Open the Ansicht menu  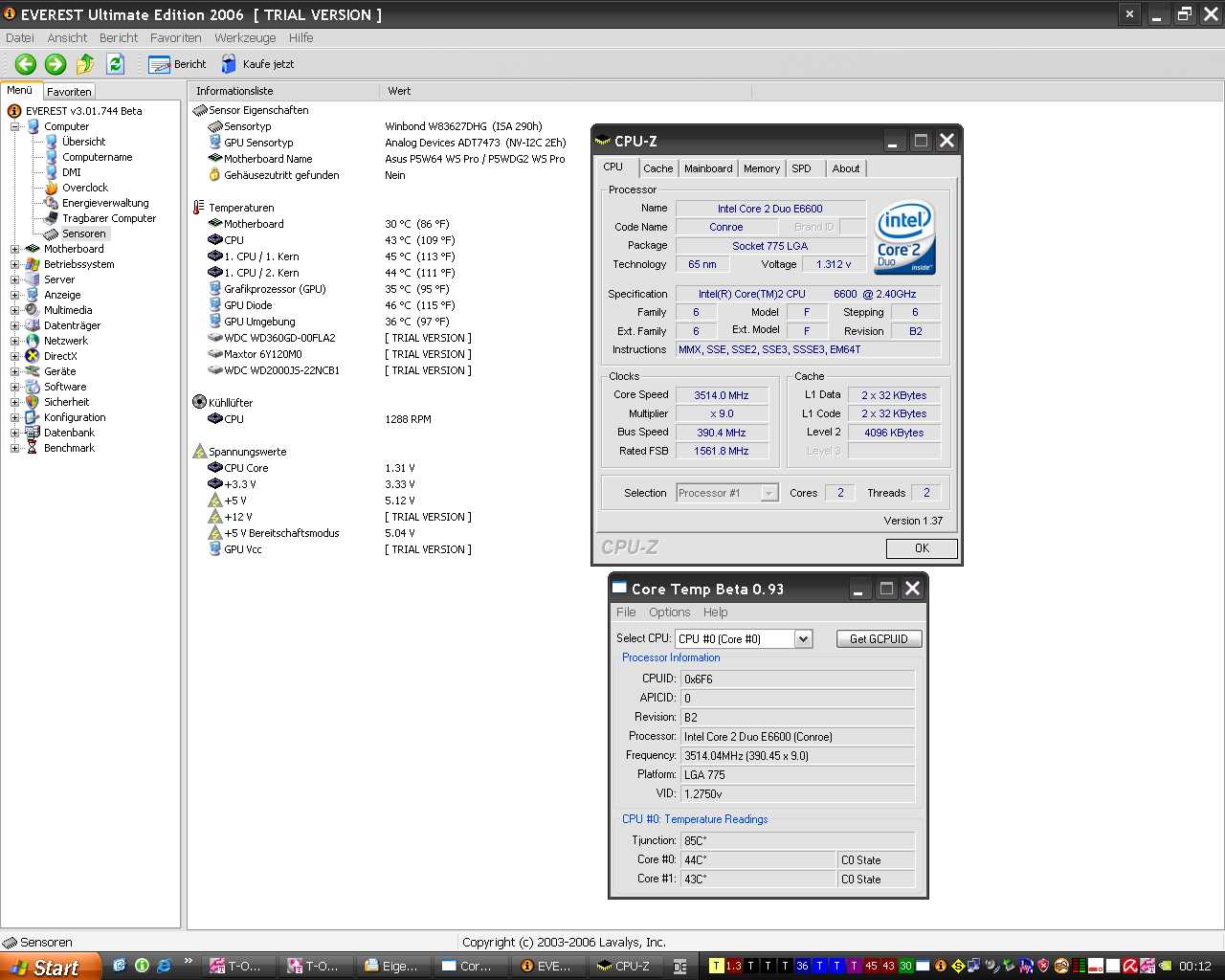tap(67, 38)
